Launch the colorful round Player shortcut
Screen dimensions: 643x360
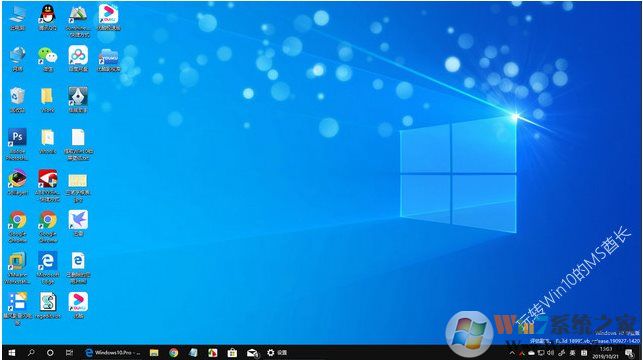(17, 182)
